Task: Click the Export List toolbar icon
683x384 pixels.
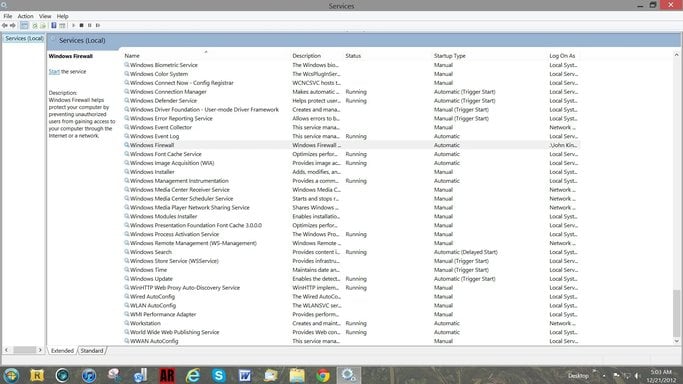Action: [43, 26]
